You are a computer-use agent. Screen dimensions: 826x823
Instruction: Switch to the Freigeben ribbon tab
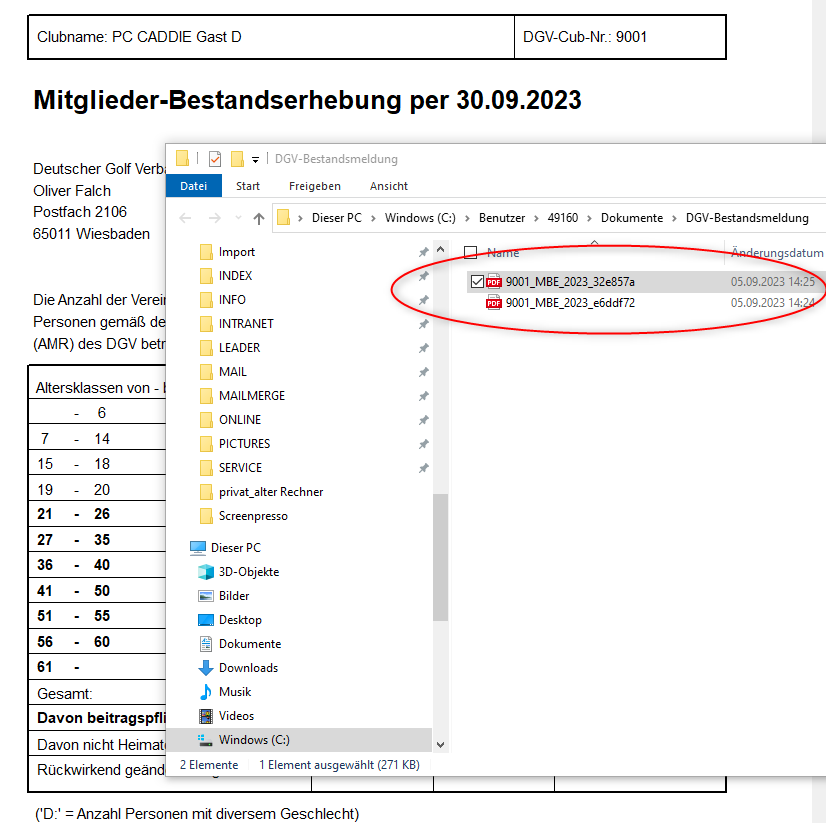pyautogui.click(x=314, y=186)
